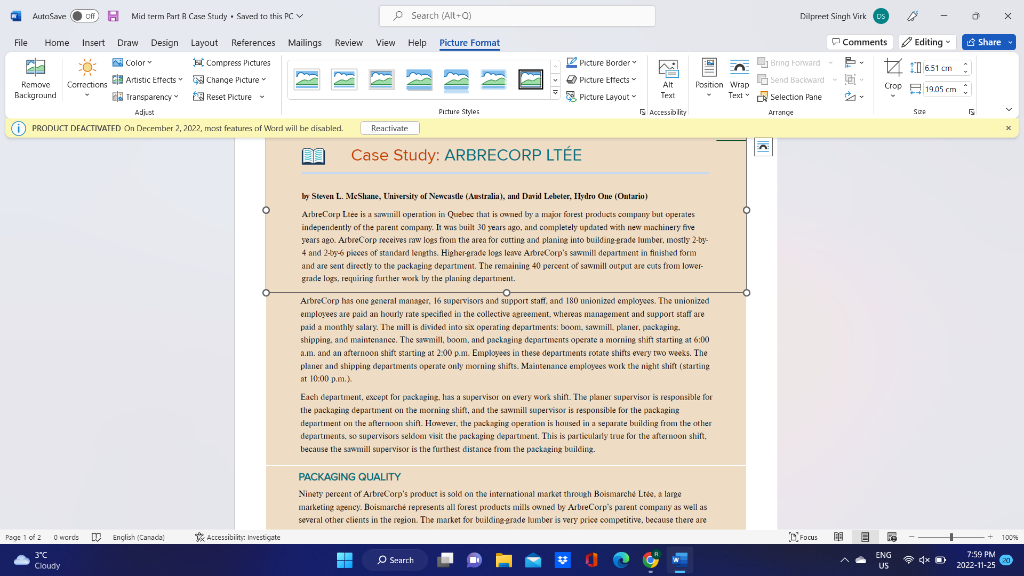Open Rotate objects menu
The image size is (1024, 576).
[x=854, y=97]
